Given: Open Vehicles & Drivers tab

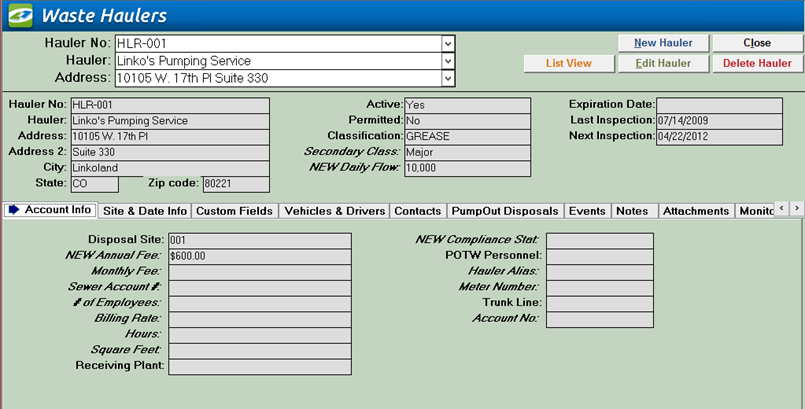Looking at the screenshot, I should pos(335,211).
